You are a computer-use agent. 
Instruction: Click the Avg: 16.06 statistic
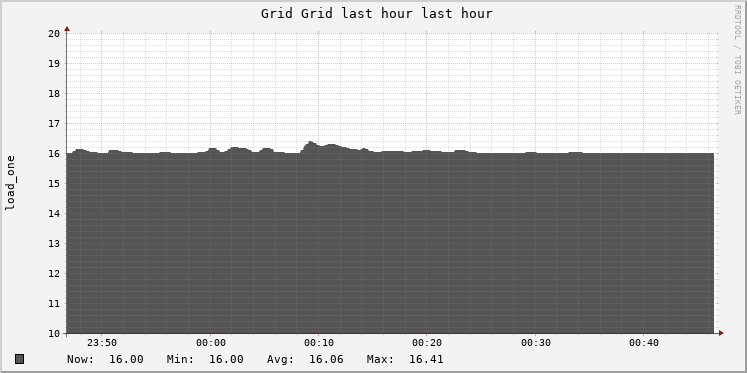(305, 359)
